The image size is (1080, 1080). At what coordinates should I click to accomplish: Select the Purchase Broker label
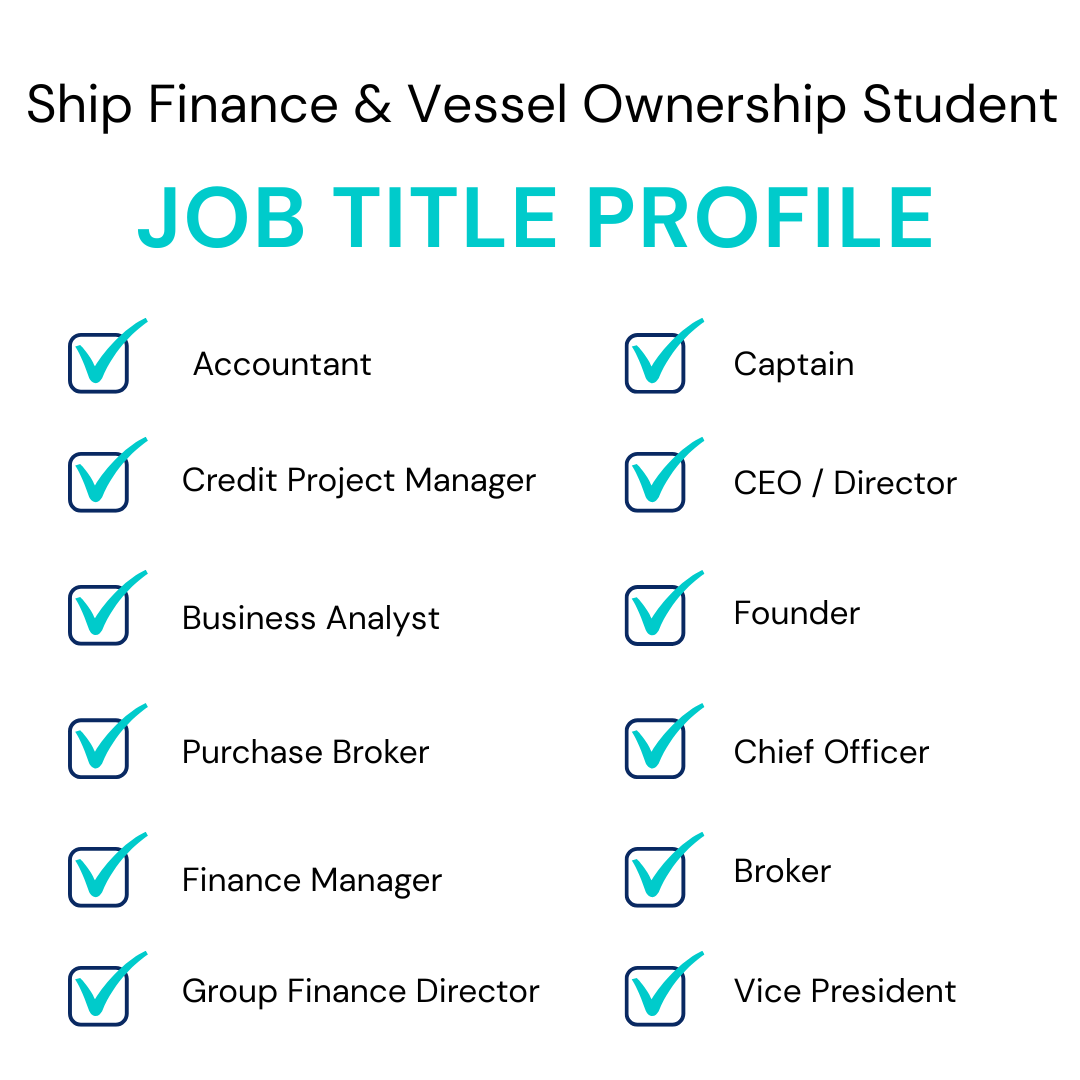[305, 752]
